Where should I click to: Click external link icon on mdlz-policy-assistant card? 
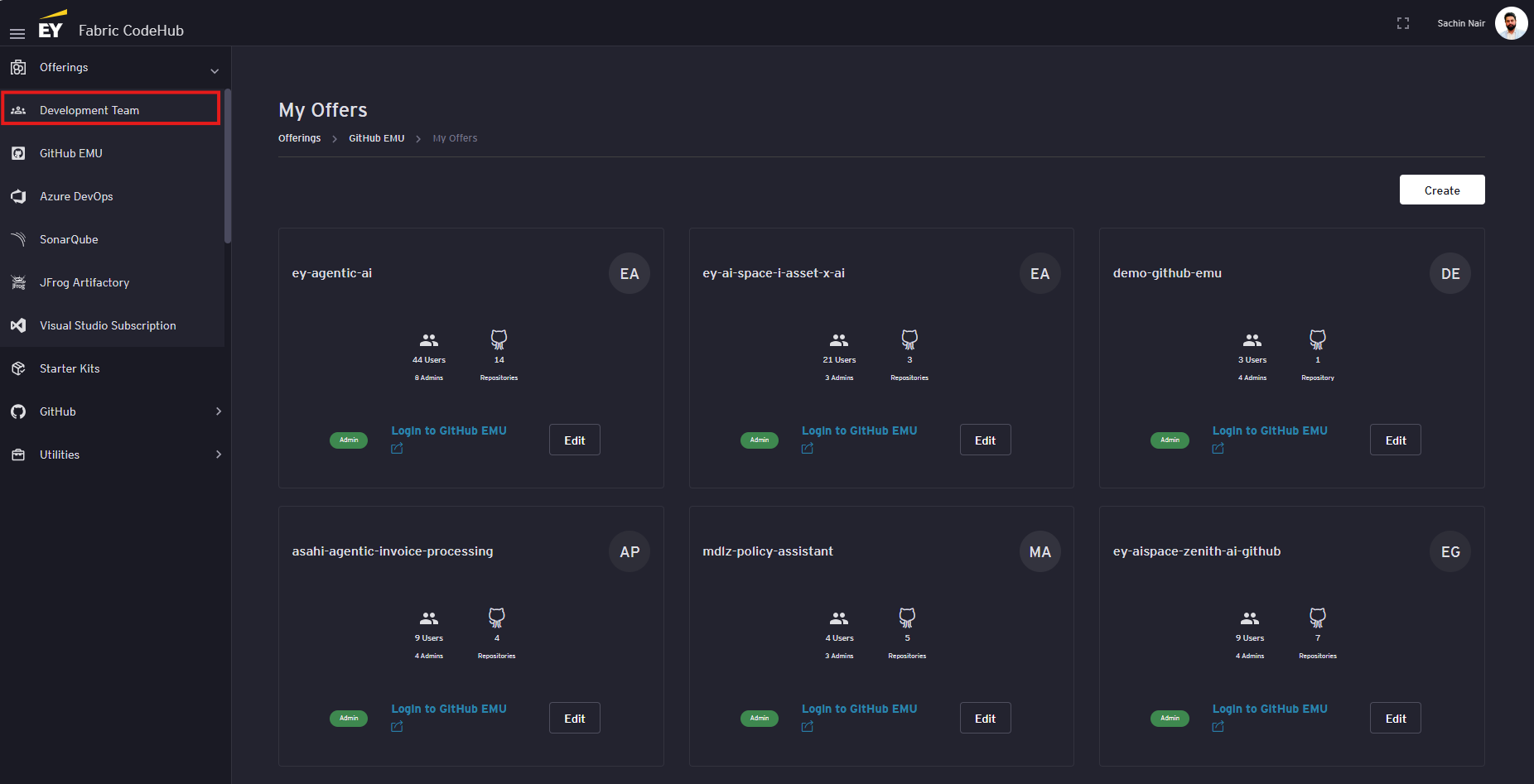[808, 727]
